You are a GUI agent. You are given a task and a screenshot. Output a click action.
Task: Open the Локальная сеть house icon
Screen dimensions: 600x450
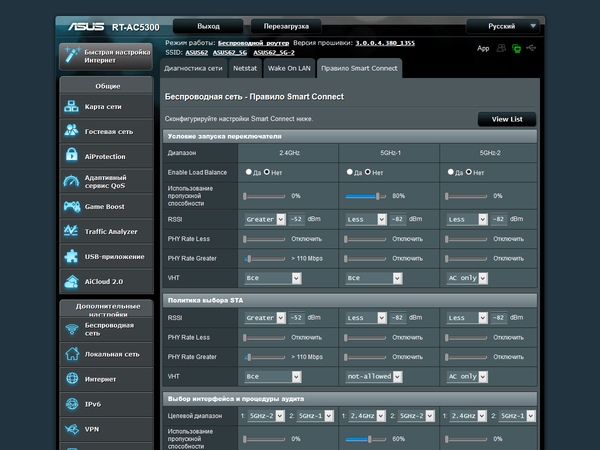point(73,354)
